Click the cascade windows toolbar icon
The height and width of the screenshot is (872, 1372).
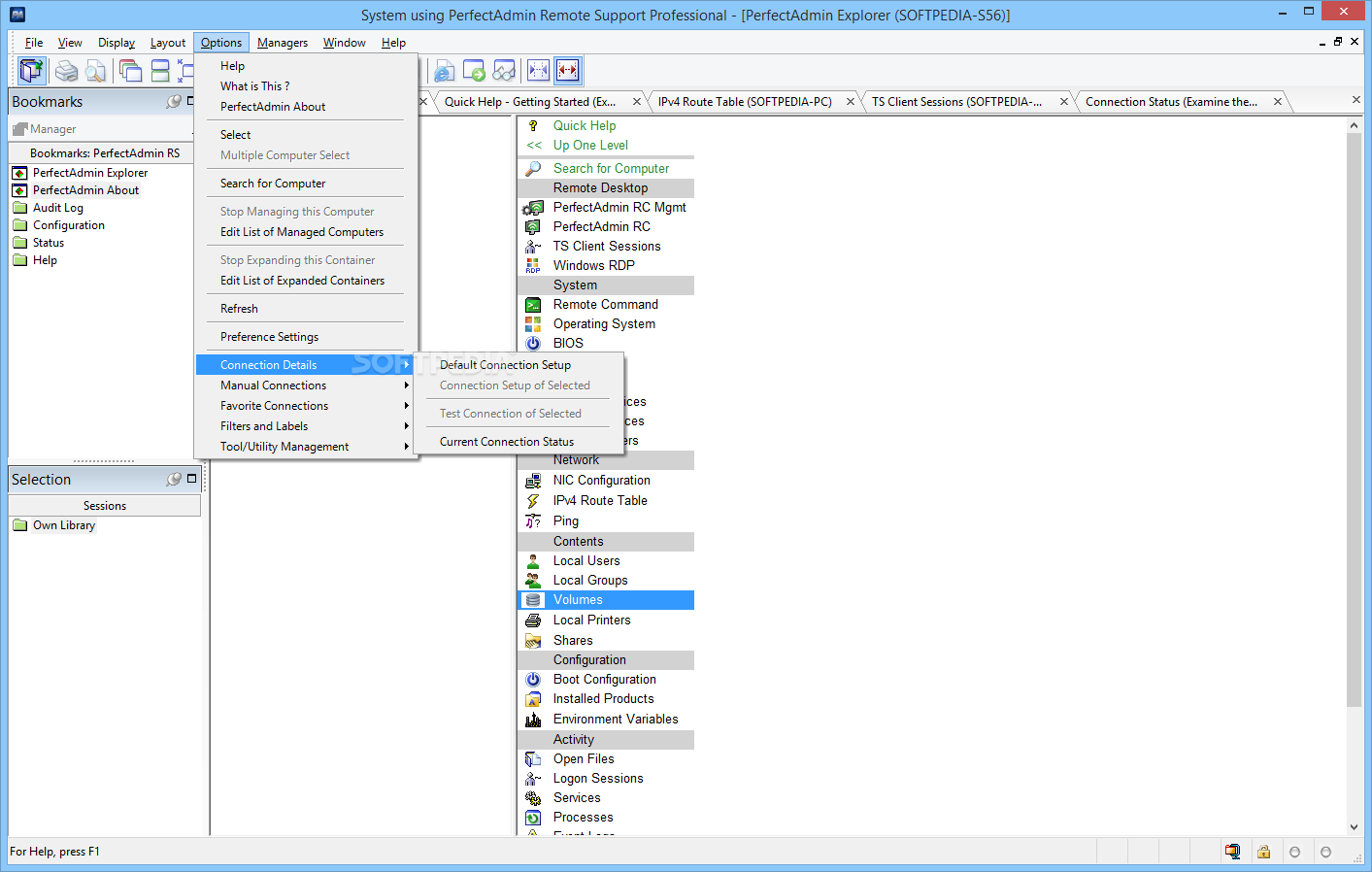point(130,71)
